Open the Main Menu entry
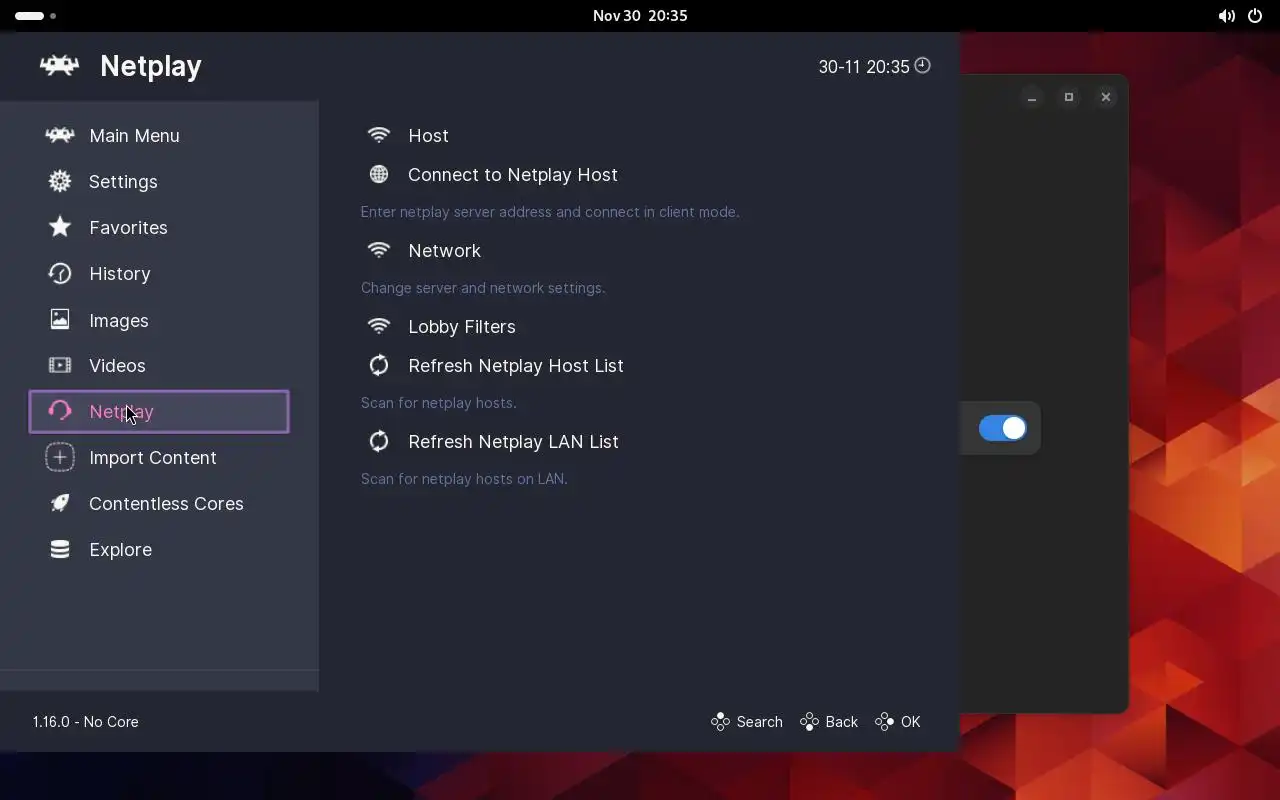 [159, 135]
